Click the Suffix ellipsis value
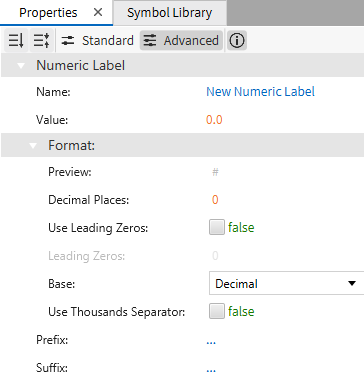The height and width of the screenshot is (379, 364). pyautogui.click(x=211, y=370)
